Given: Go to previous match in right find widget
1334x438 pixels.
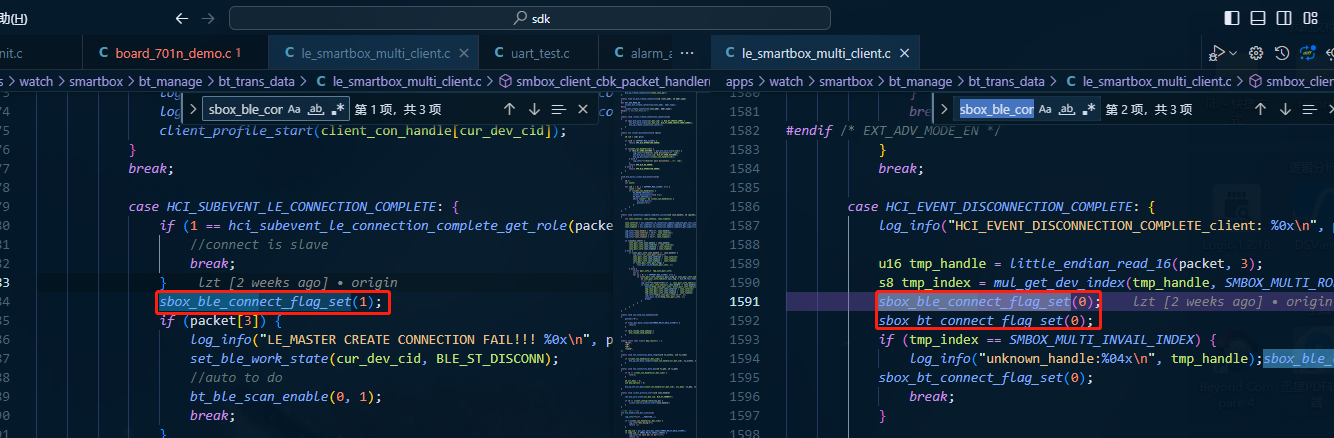Looking at the screenshot, I should coord(1260,109).
